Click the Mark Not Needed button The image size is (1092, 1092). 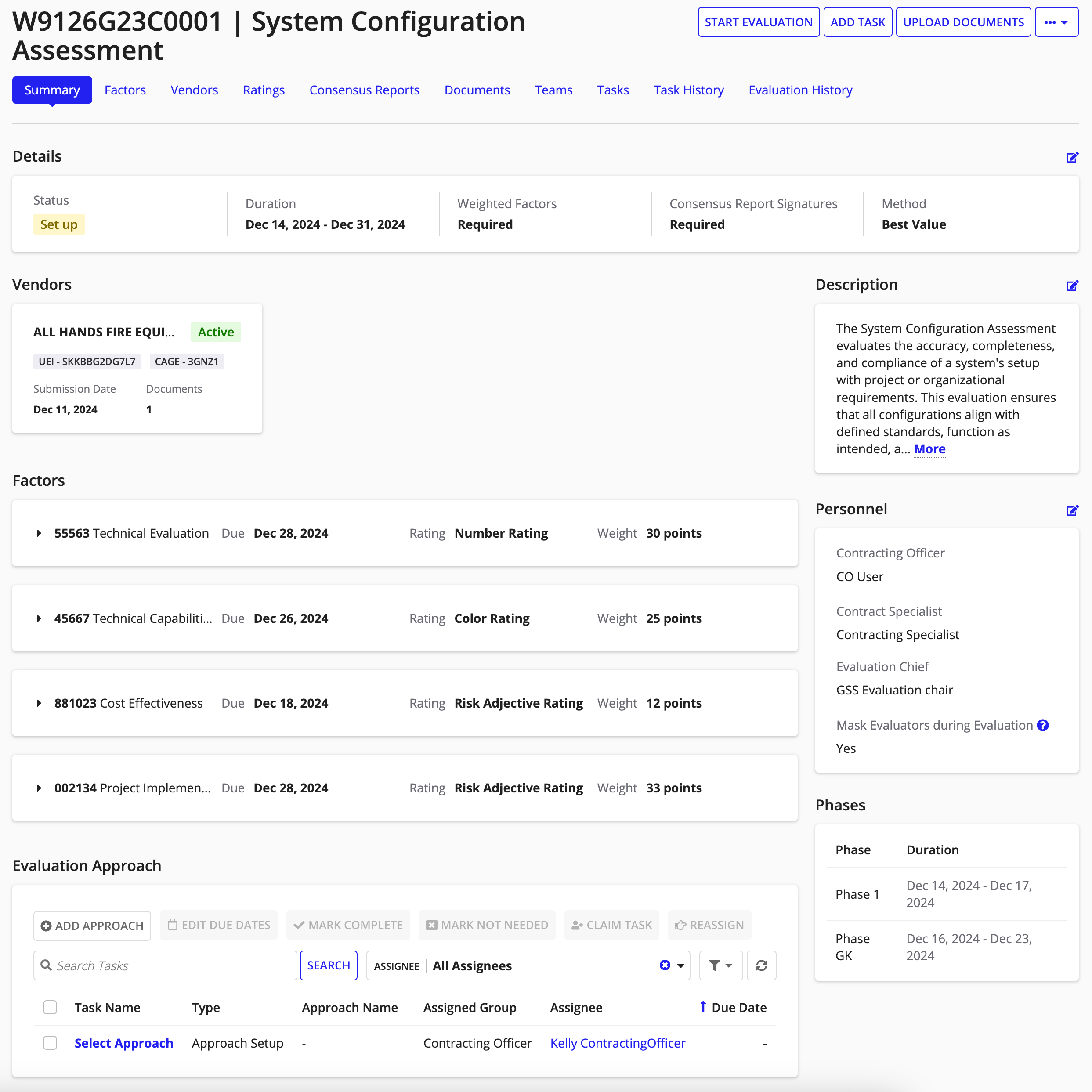click(487, 925)
